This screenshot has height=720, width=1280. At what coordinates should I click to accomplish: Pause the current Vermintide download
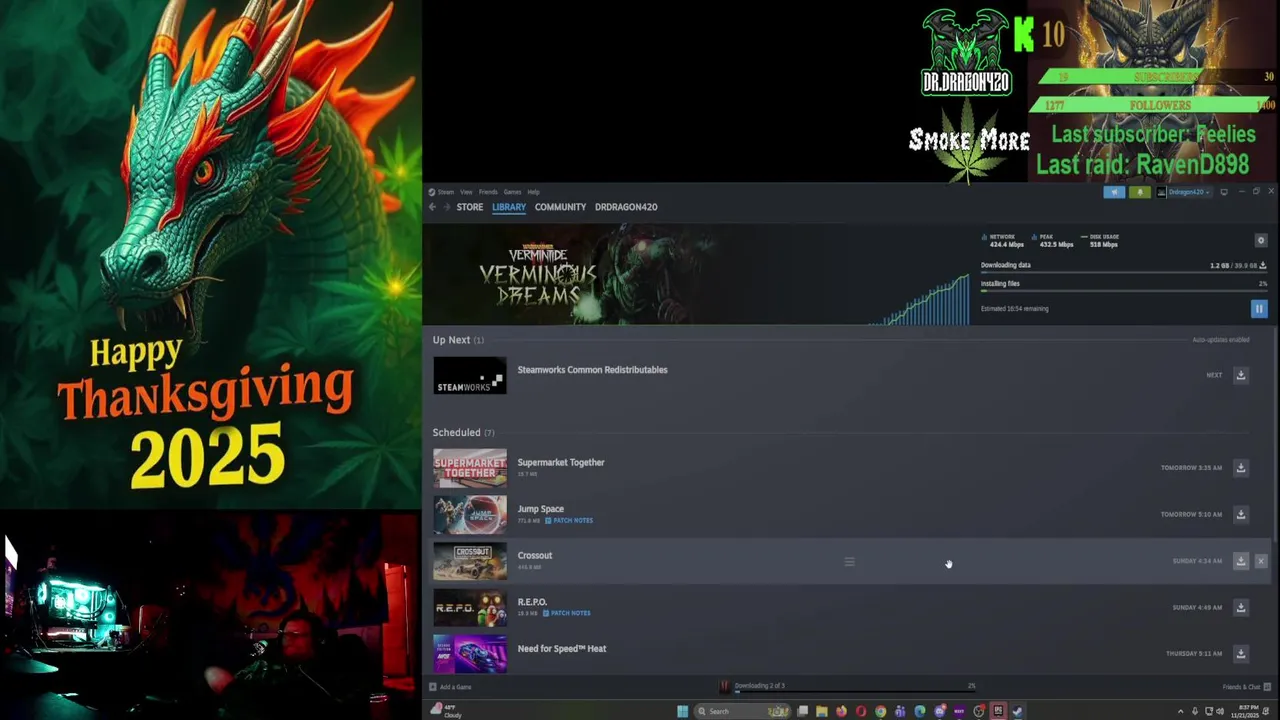tap(1259, 309)
